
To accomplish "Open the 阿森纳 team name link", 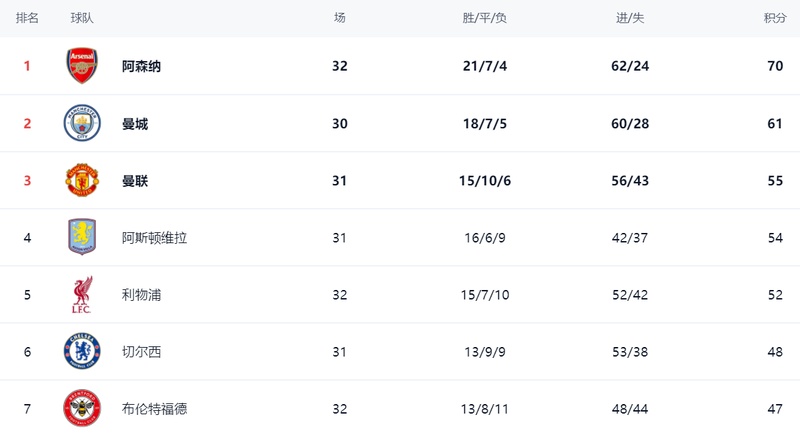I will click(x=141, y=66).
